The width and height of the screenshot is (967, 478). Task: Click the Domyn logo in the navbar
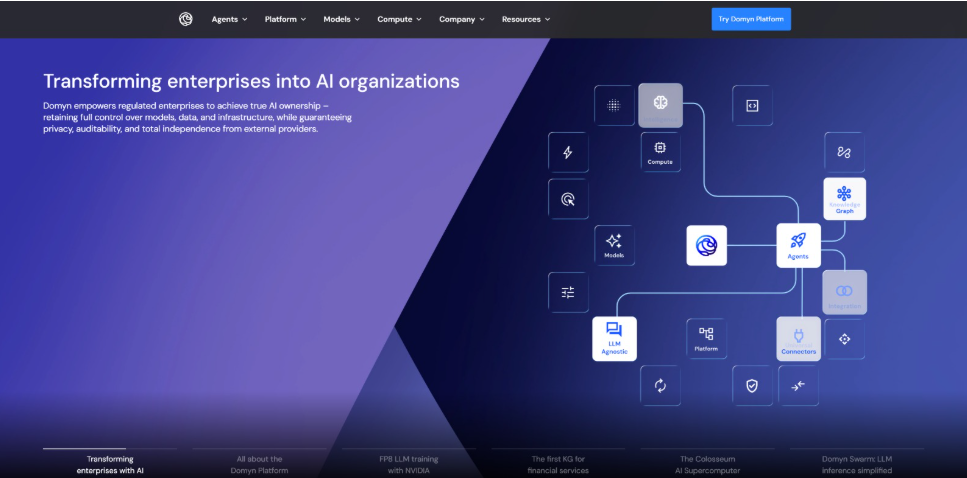pyautogui.click(x=185, y=19)
